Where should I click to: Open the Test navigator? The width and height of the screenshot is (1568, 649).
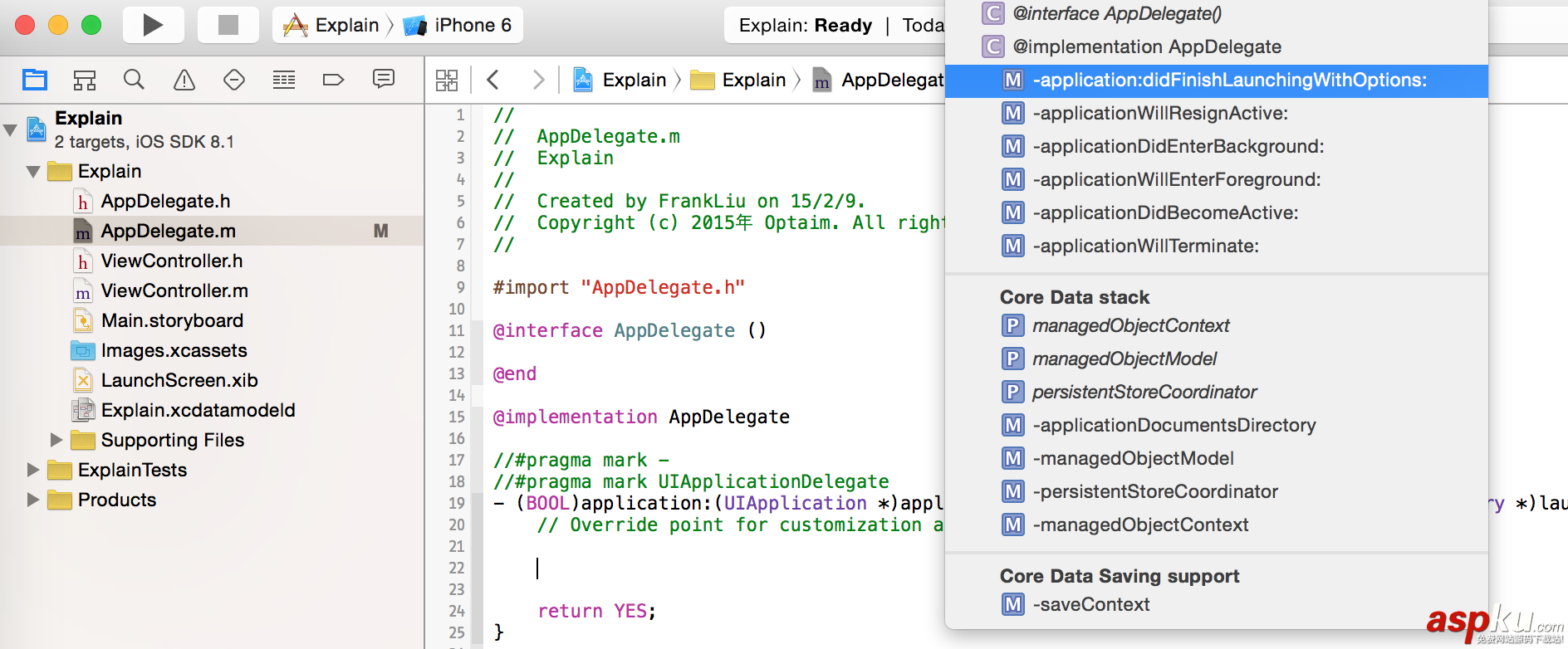point(234,80)
